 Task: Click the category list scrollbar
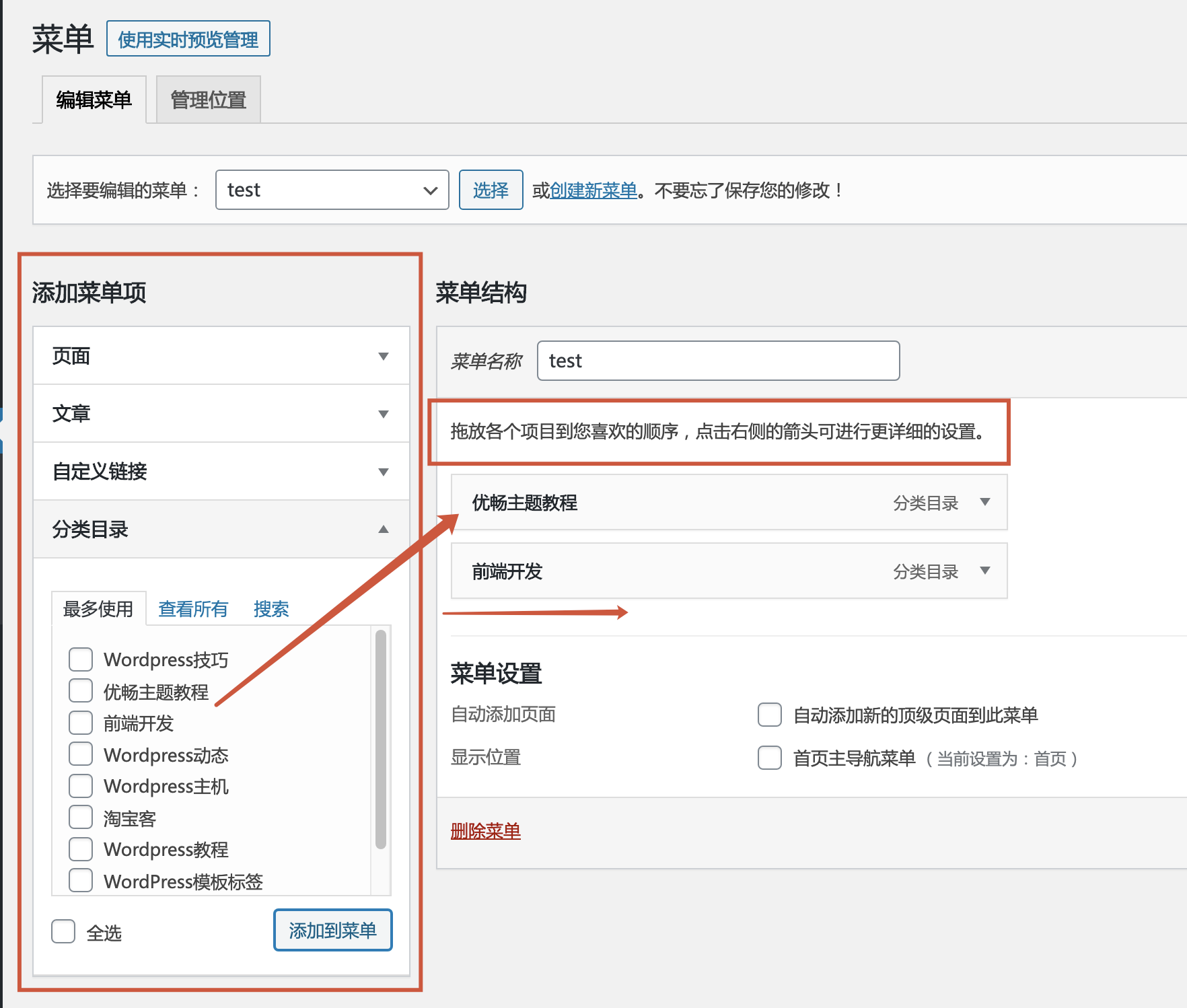380,740
